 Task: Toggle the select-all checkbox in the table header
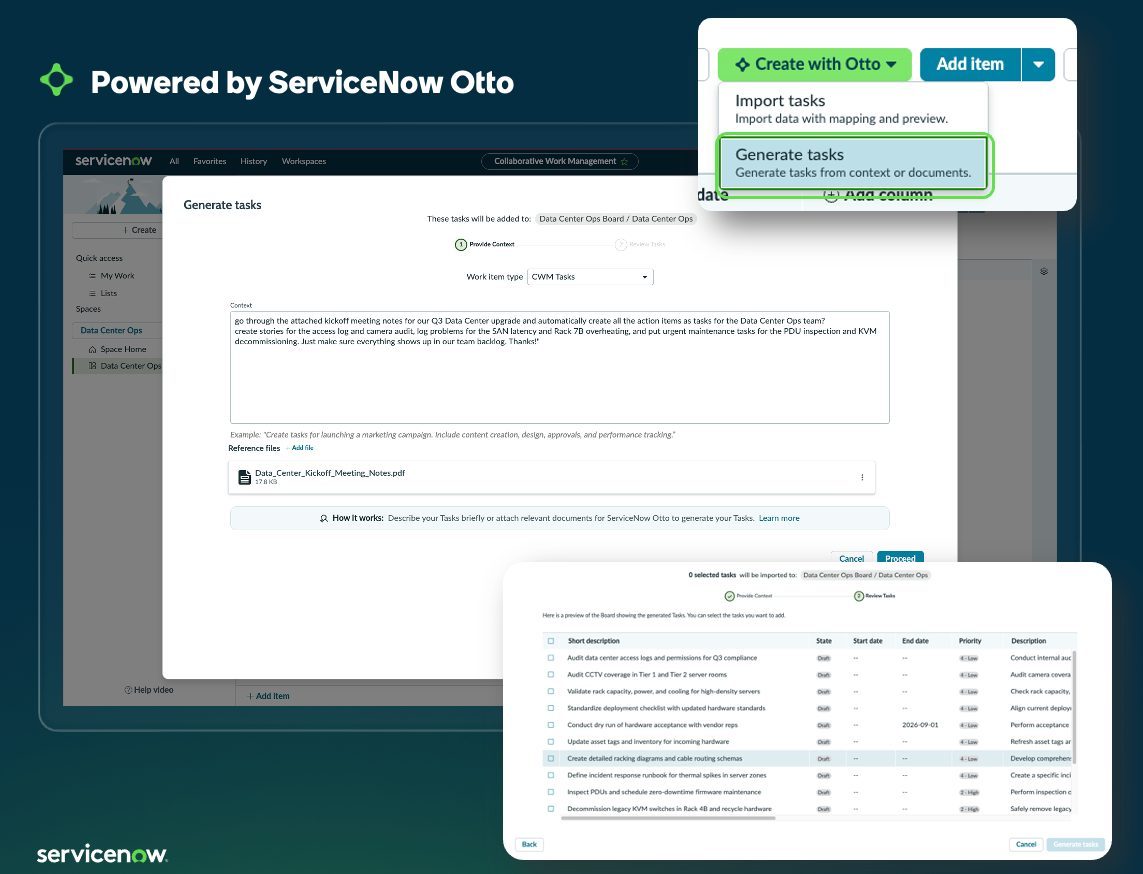550,641
